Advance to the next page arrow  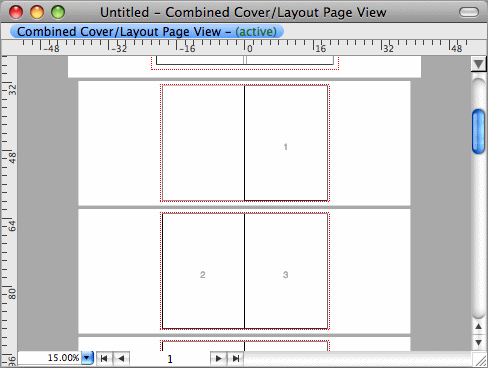pyautogui.click(x=218, y=359)
